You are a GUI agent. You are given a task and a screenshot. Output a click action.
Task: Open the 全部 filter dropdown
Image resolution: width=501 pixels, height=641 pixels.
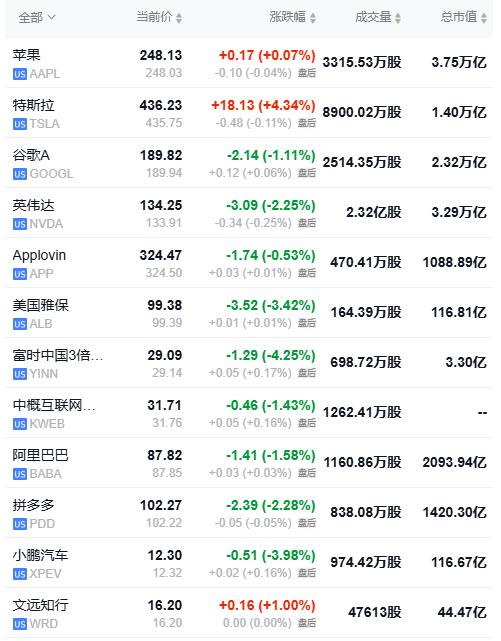(36, 18)
